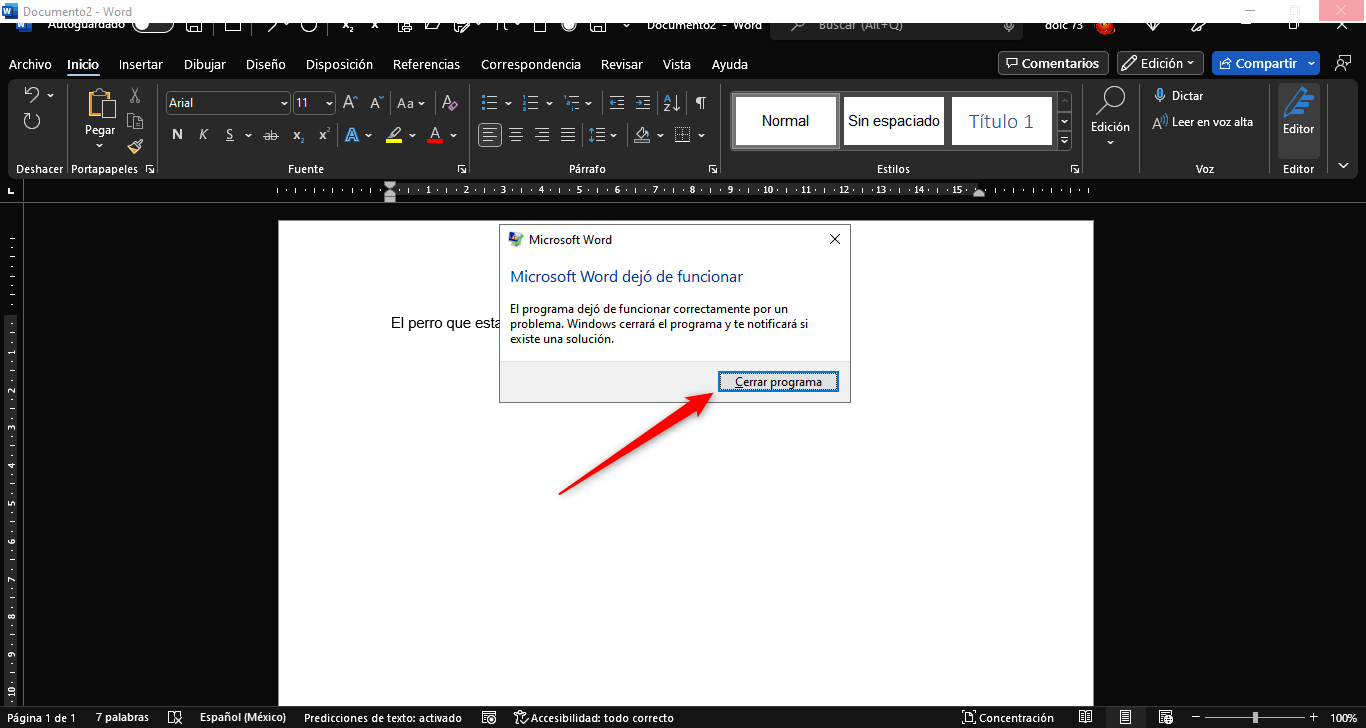1366x728 pixels.
Task: Click the shading paint bucket icon
Action: click(x=642, y=135)
